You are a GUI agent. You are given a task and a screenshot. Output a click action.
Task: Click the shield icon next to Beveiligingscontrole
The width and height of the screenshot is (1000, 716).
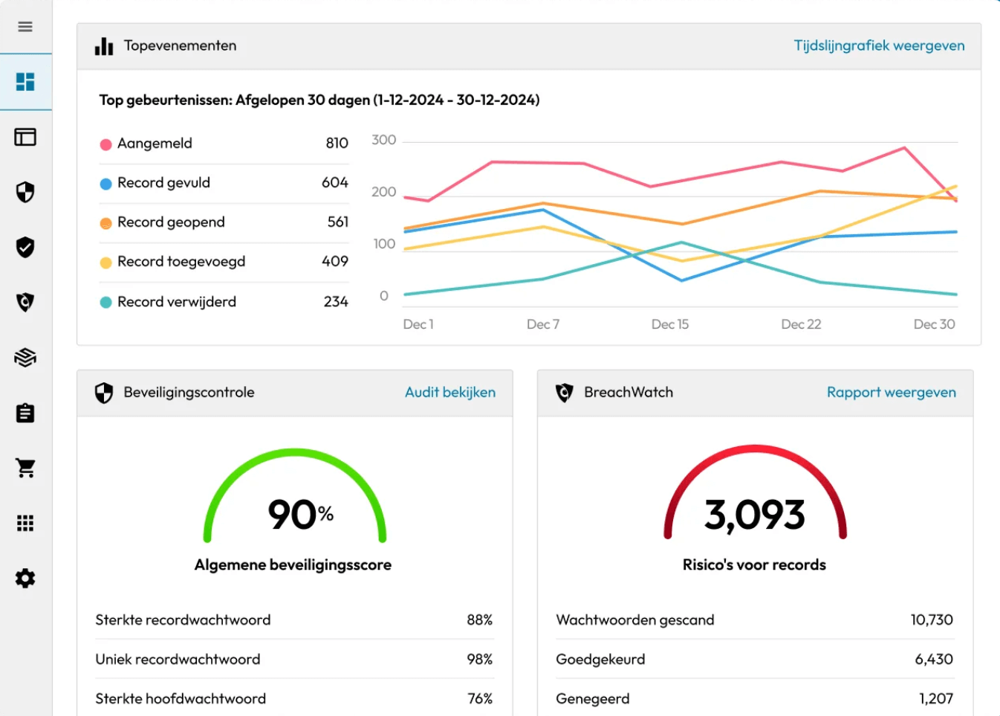pos(104,393)
